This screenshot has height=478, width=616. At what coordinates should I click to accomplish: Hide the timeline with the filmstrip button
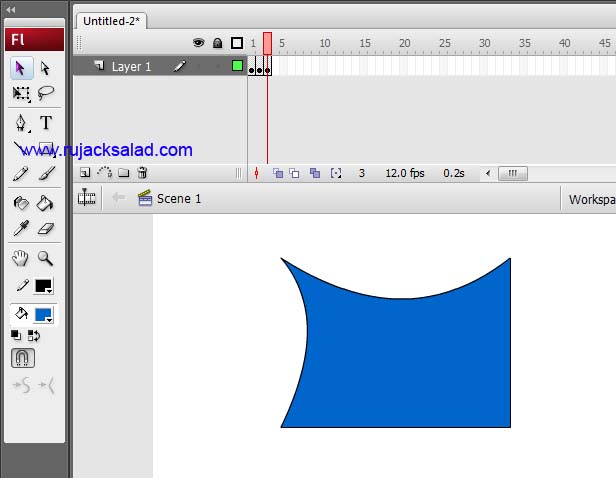[x=86, y=198]
